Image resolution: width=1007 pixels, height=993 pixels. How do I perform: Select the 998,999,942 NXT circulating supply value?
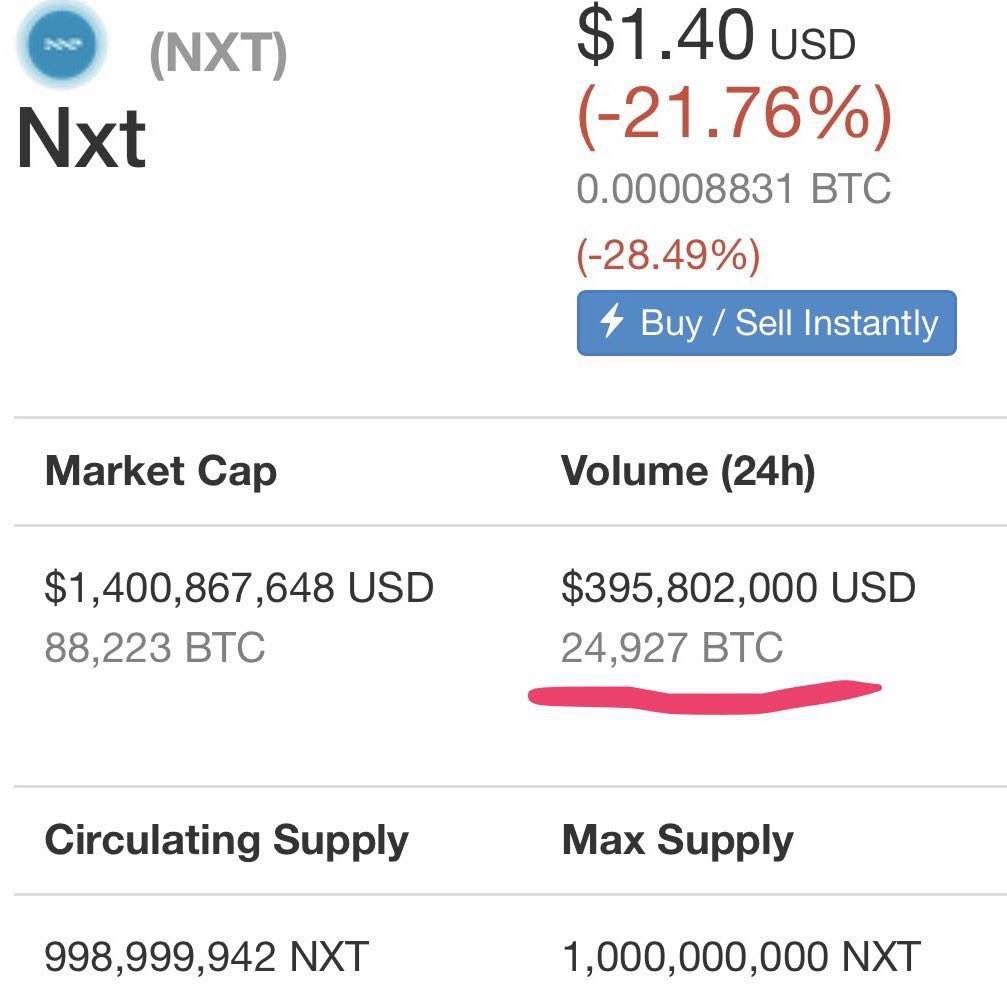[x=207, y=957]
